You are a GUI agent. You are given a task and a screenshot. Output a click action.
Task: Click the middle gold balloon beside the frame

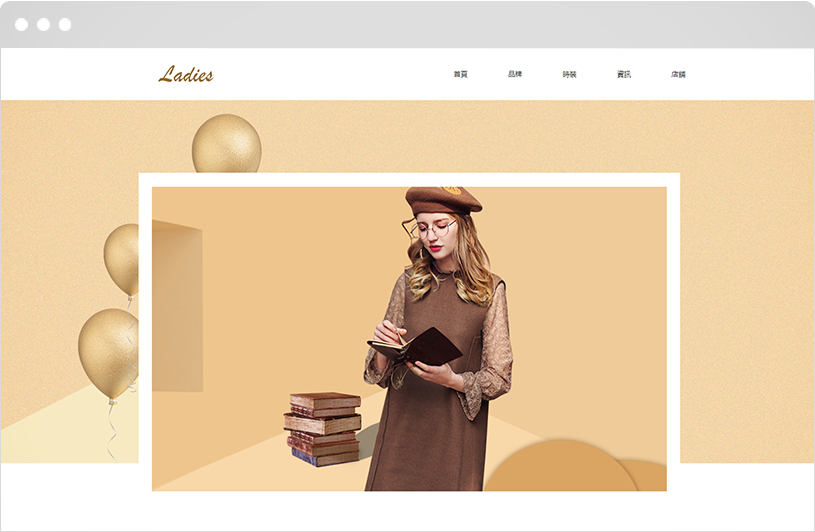point(123,260)
